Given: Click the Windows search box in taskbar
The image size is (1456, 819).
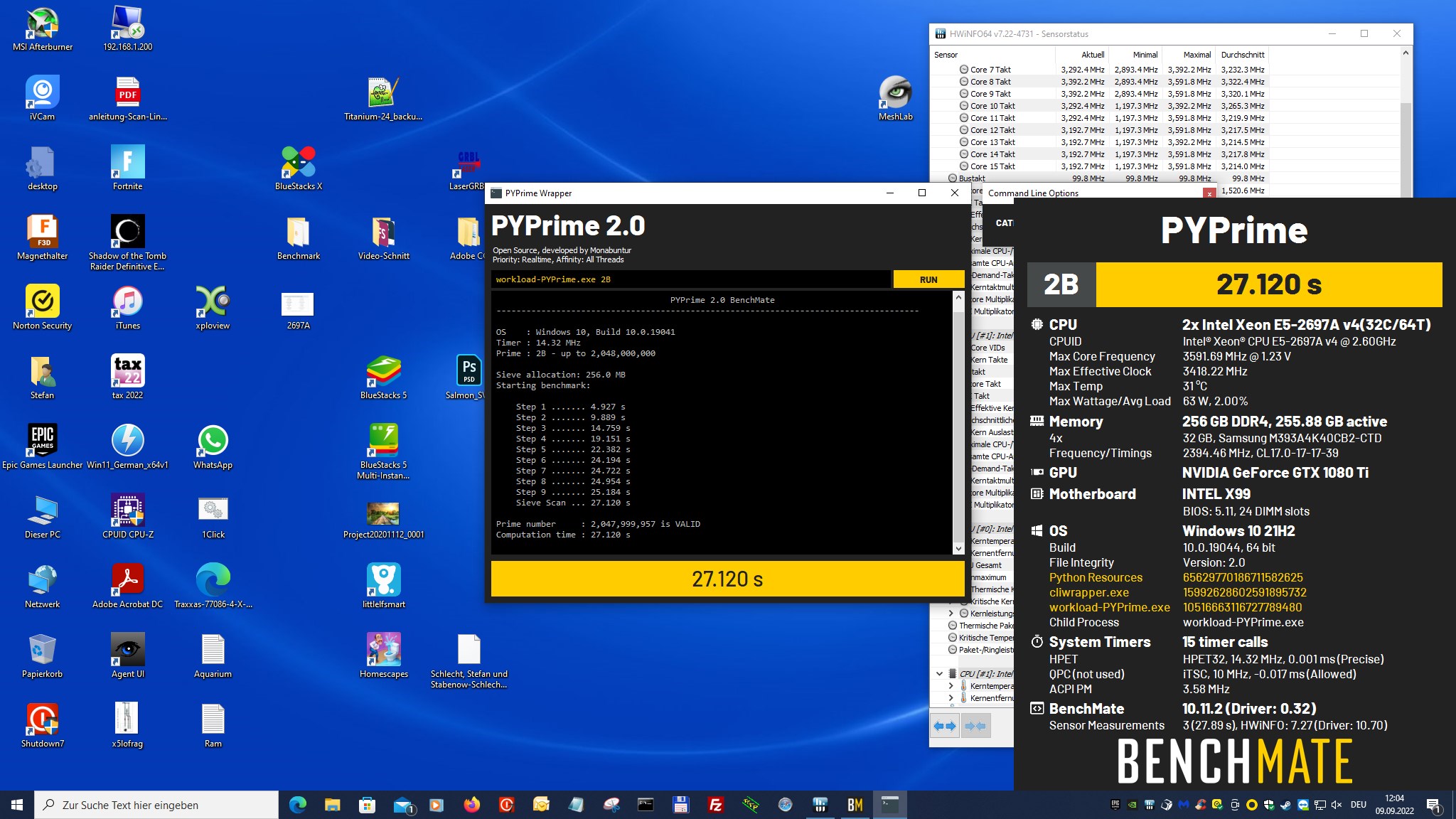Looking at the screenshot, I should coord(156,805).
